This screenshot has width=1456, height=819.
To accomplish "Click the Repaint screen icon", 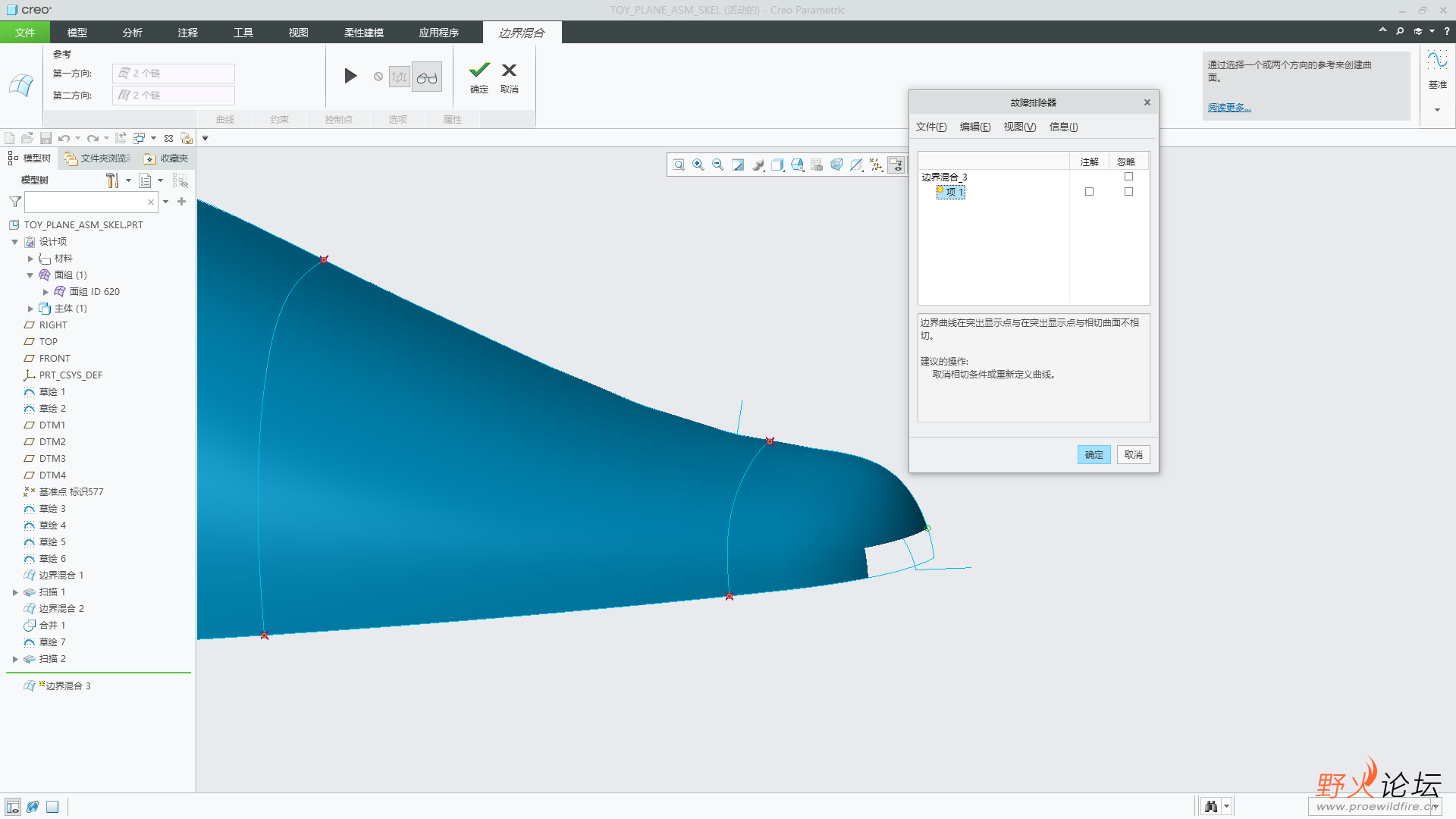I will tap(738, 165).
